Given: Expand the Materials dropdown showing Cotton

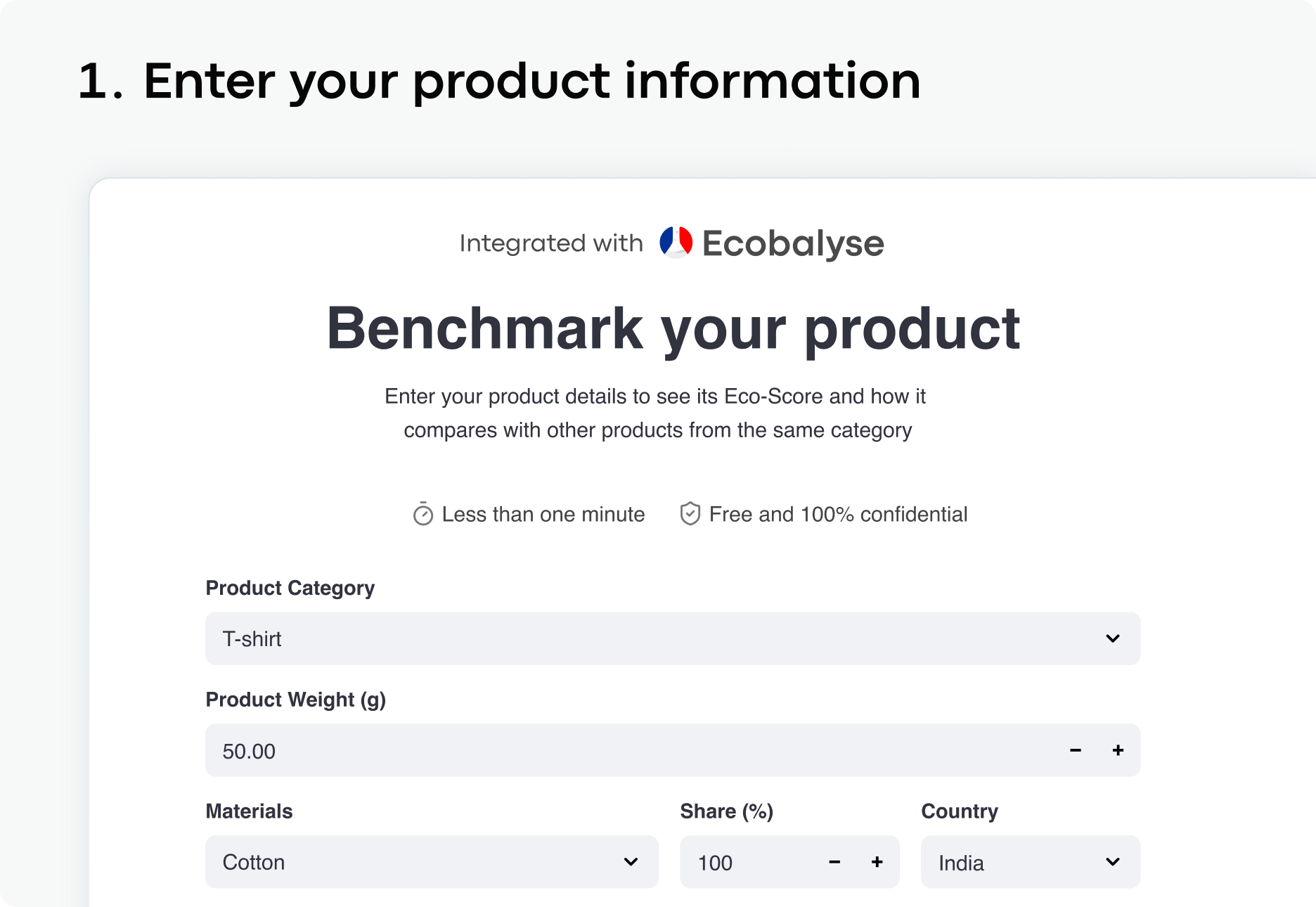Looking at the screenshot, I should [431, 862].
